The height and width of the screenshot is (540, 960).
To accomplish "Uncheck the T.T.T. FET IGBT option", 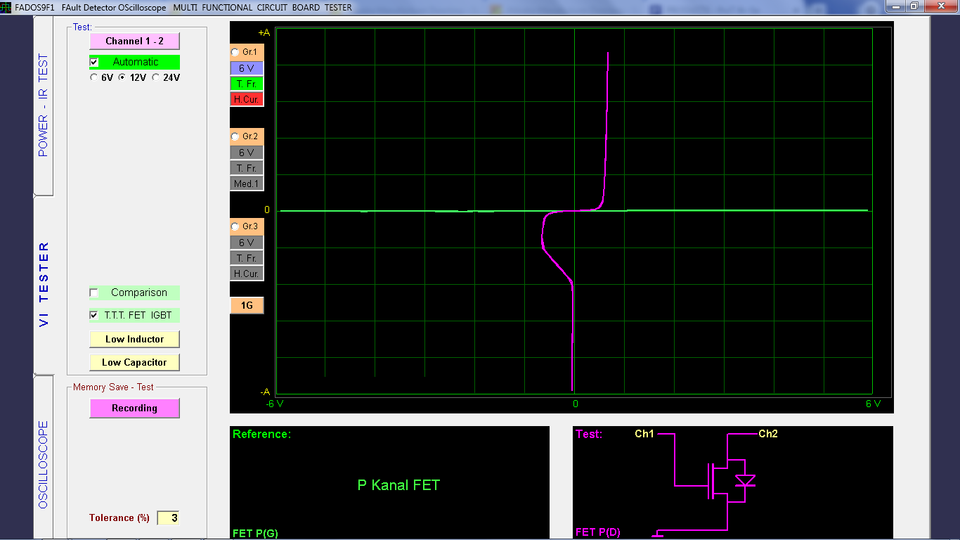I will point(94,315).
